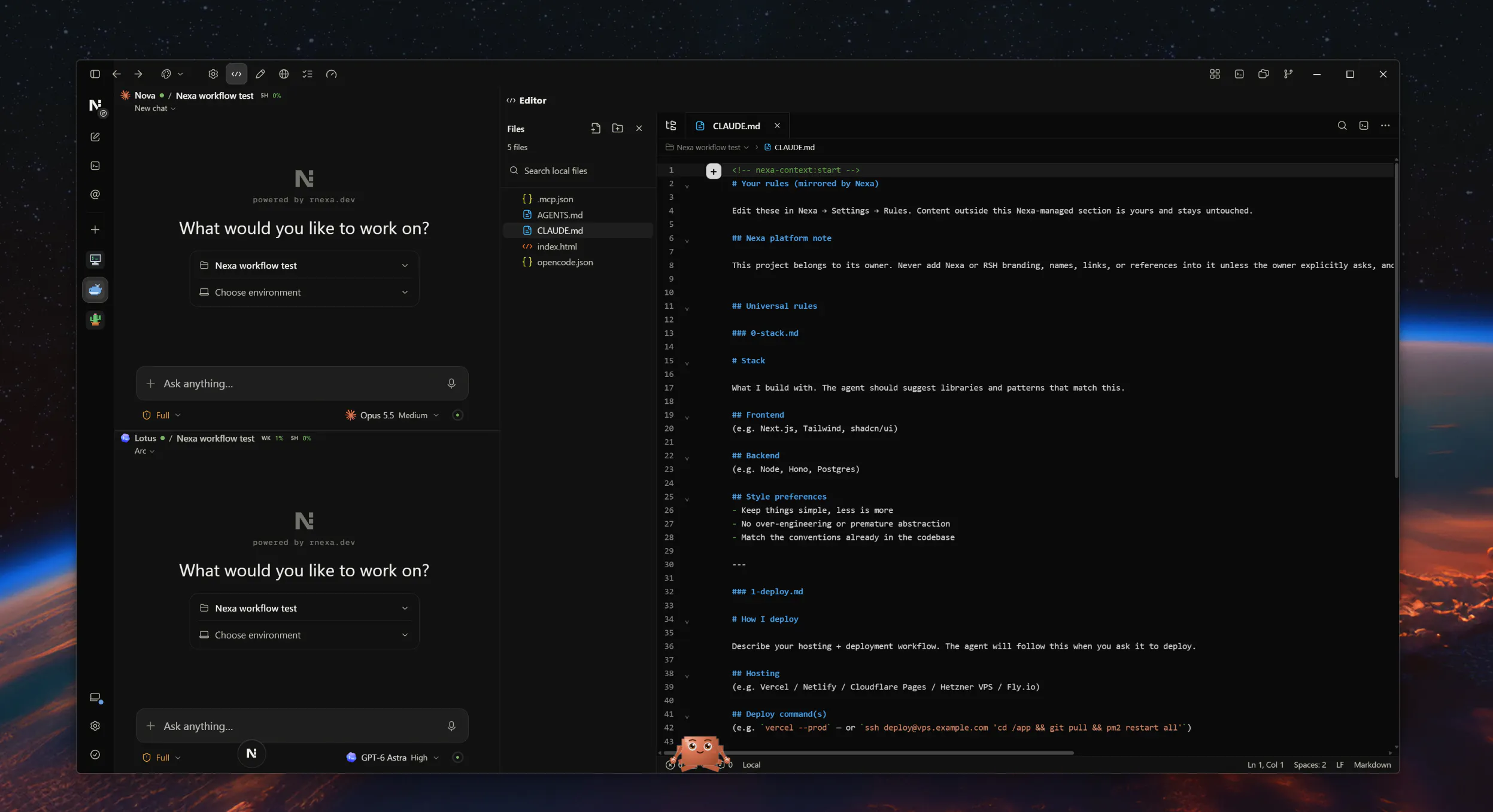Open the theme palette icon

coord(166,74)
